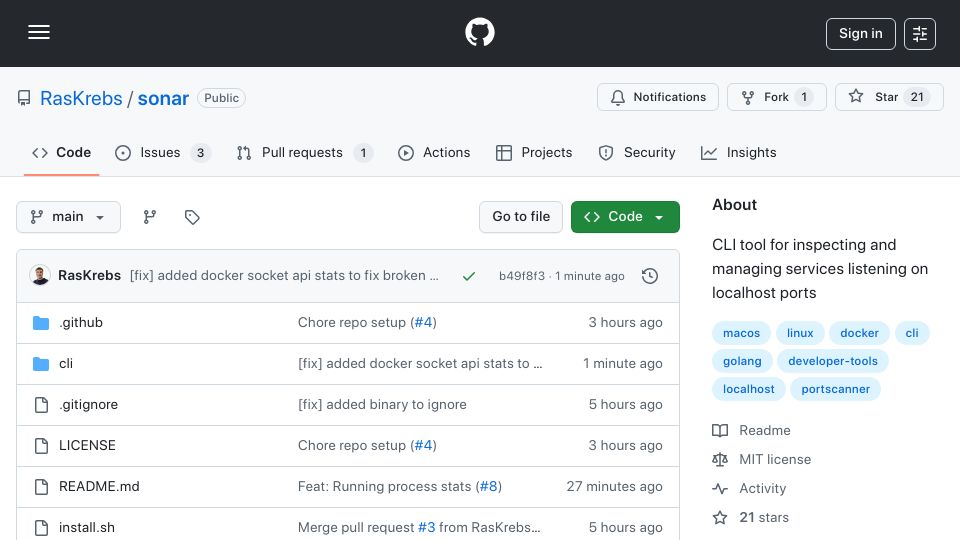
Task: Click the cli folder icon
Action: pos(41,364)
